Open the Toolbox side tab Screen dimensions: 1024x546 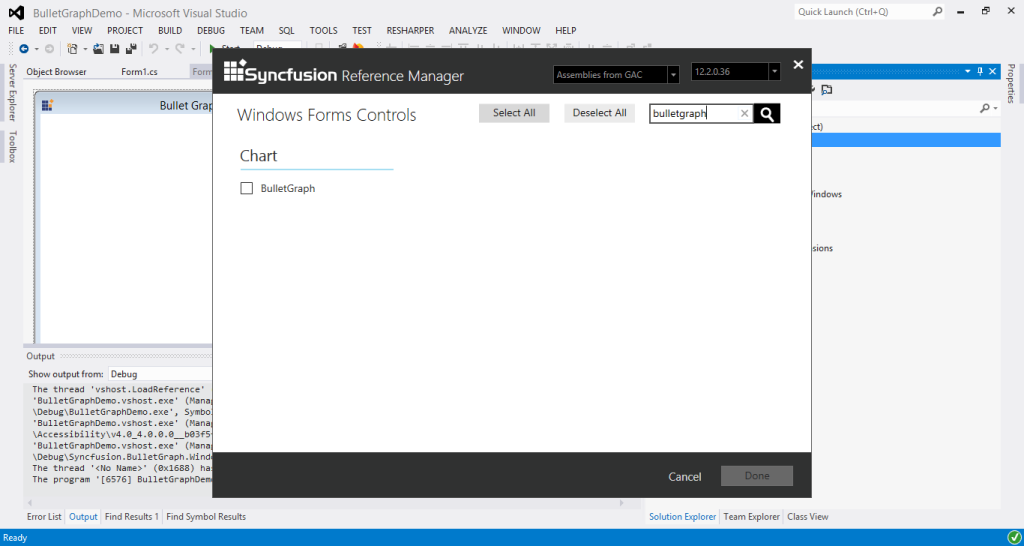pos(12,146)
